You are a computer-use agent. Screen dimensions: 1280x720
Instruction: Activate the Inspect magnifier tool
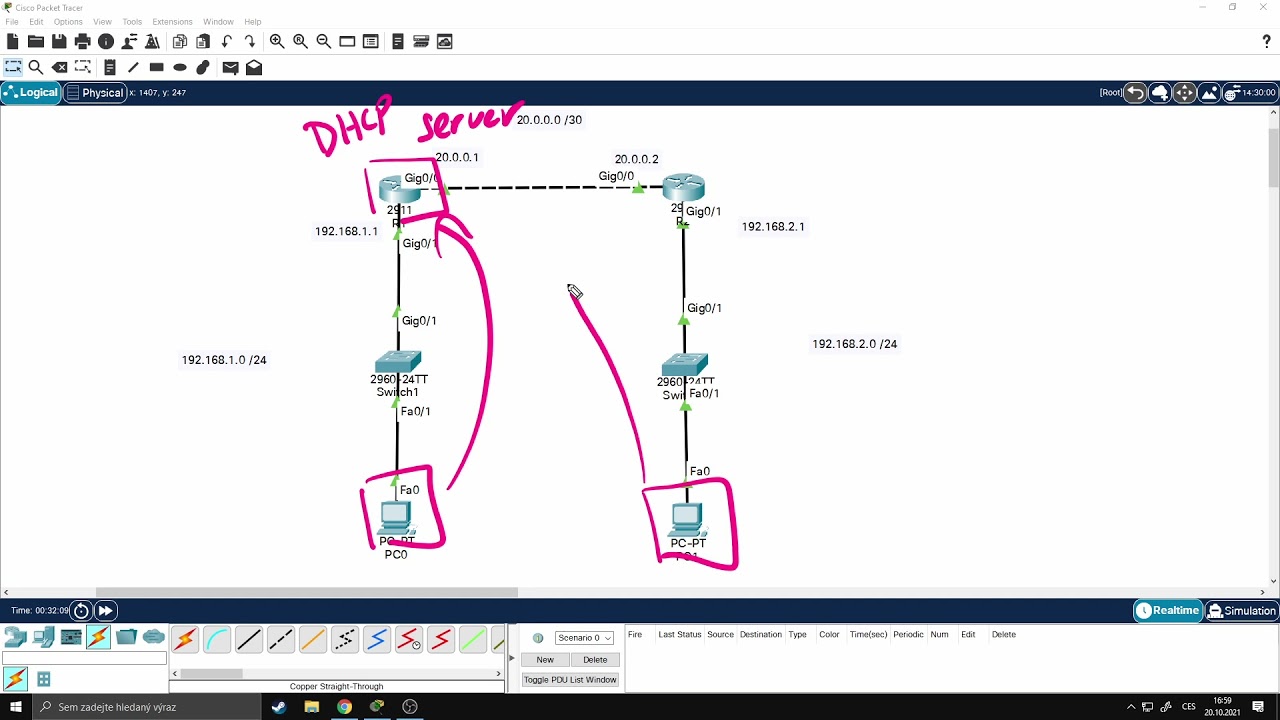click(36, 67)
